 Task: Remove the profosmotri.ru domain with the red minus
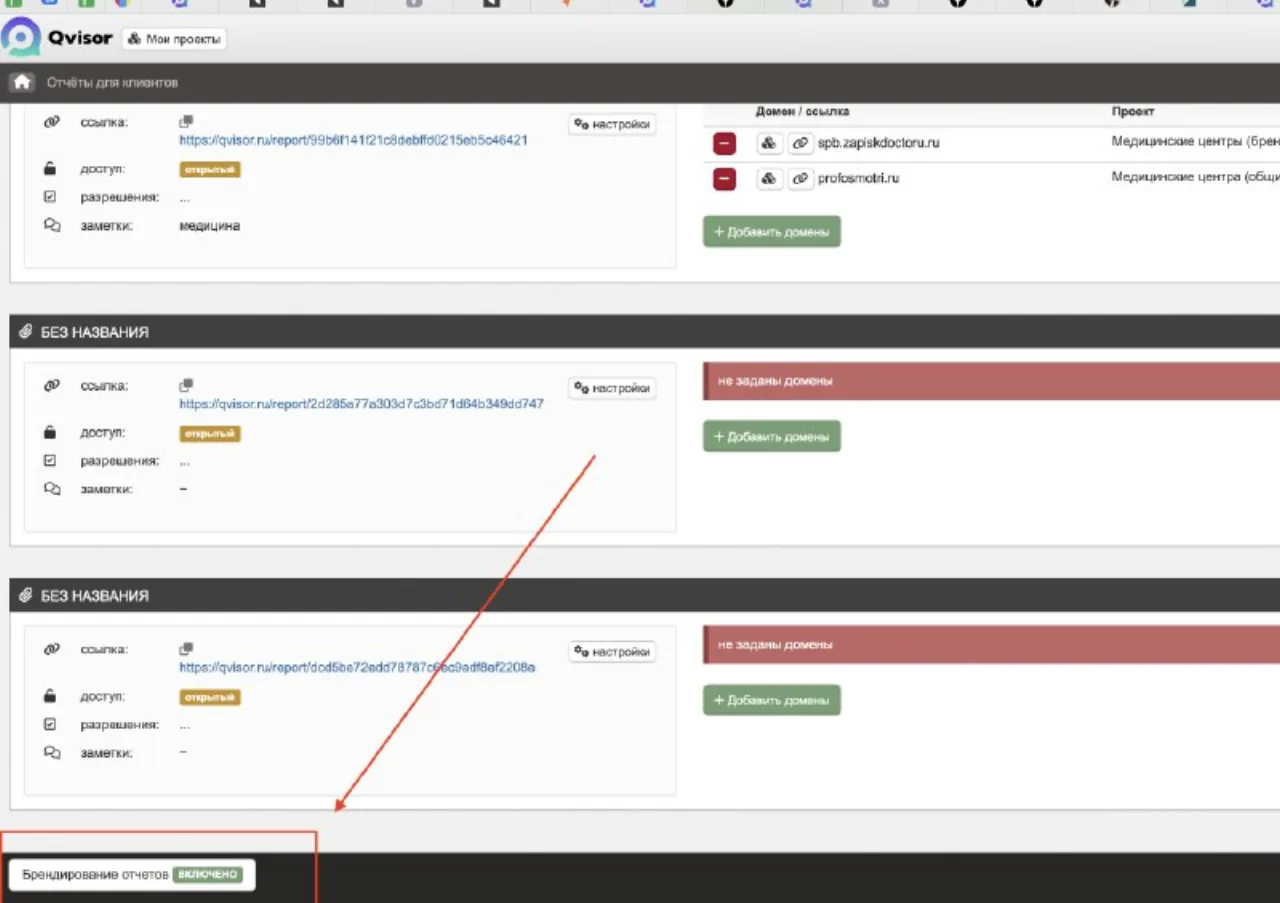[724, 179]
